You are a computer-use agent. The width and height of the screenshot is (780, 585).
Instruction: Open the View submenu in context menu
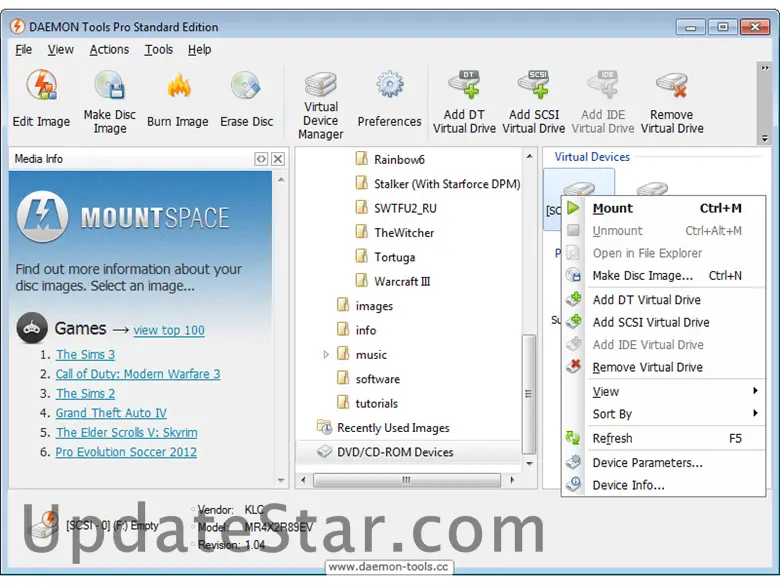tap(675, 391)
